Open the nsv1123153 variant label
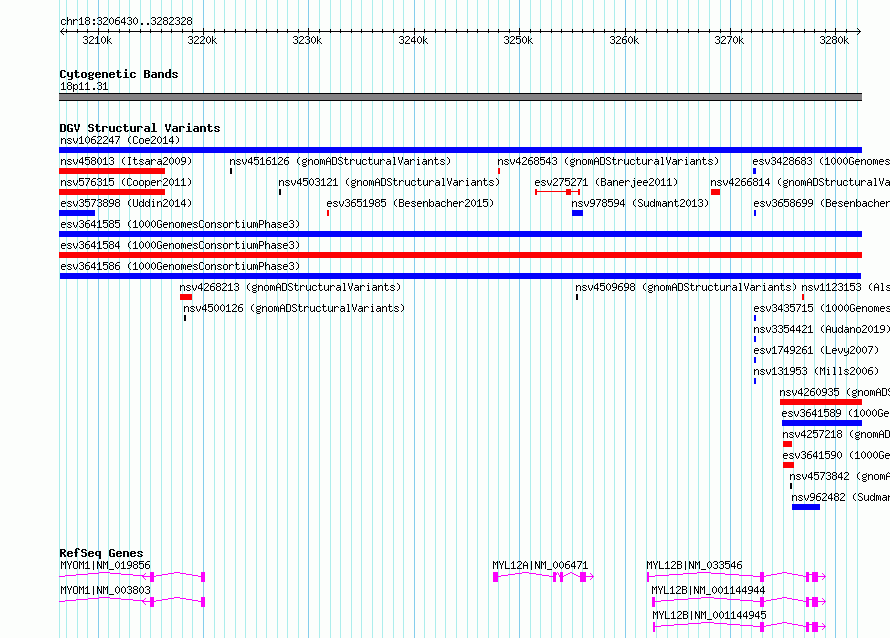This screenshot has height=638, width=890. (845, 287)
